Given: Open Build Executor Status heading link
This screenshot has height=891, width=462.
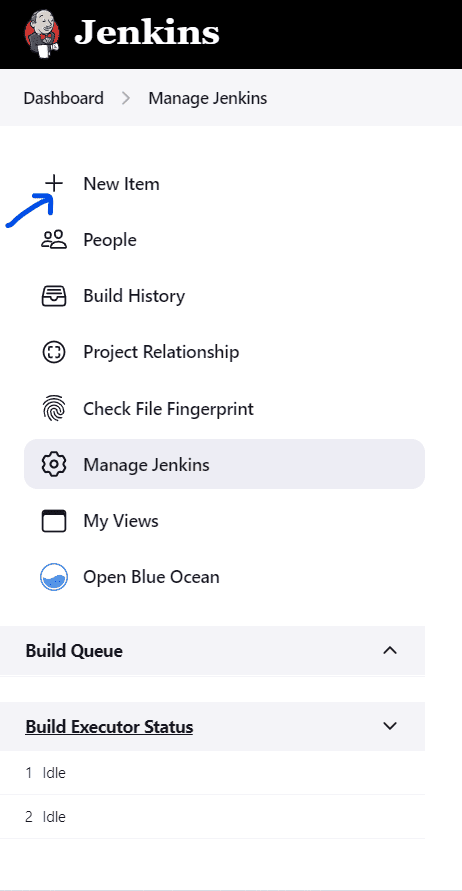Looking at the screenshot, I should 109,727.
